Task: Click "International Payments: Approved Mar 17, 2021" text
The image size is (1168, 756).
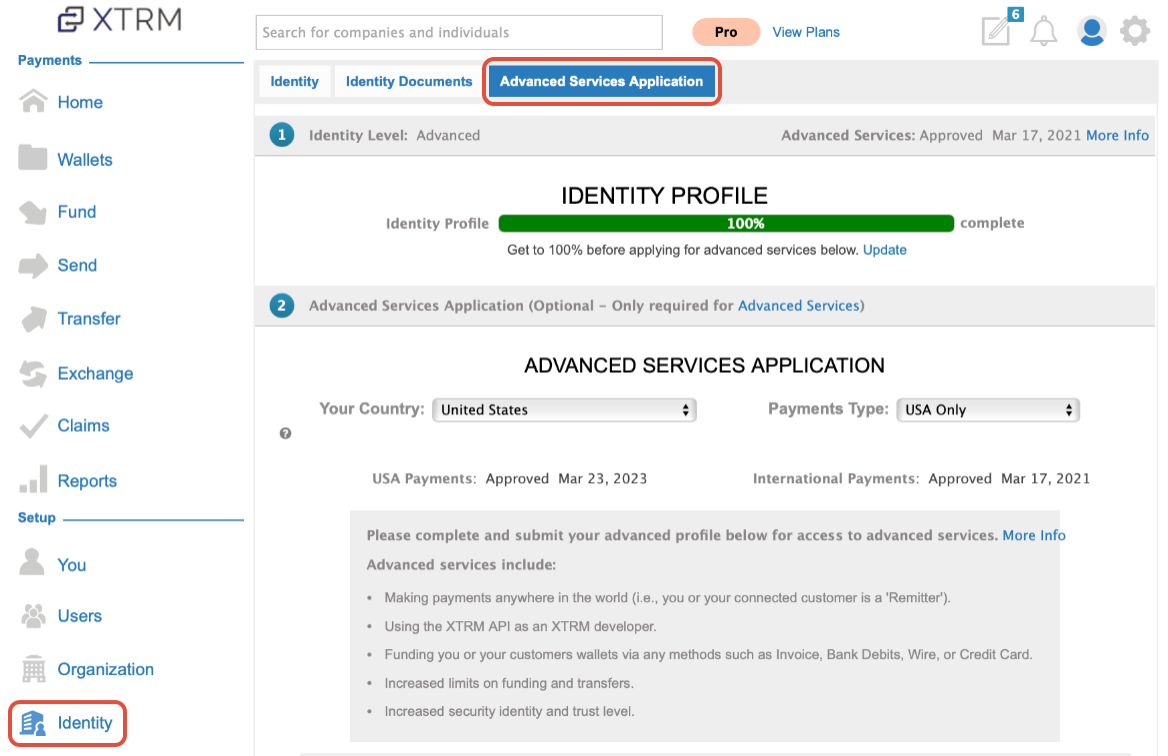Action: click(x=921, y=478)
